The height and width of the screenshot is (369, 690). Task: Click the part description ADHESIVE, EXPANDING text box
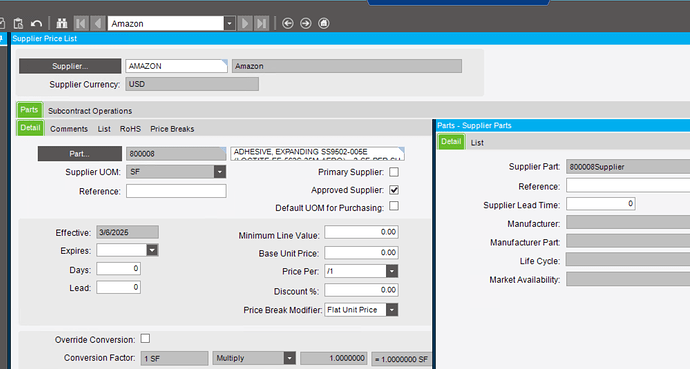(x=317, y=153)
